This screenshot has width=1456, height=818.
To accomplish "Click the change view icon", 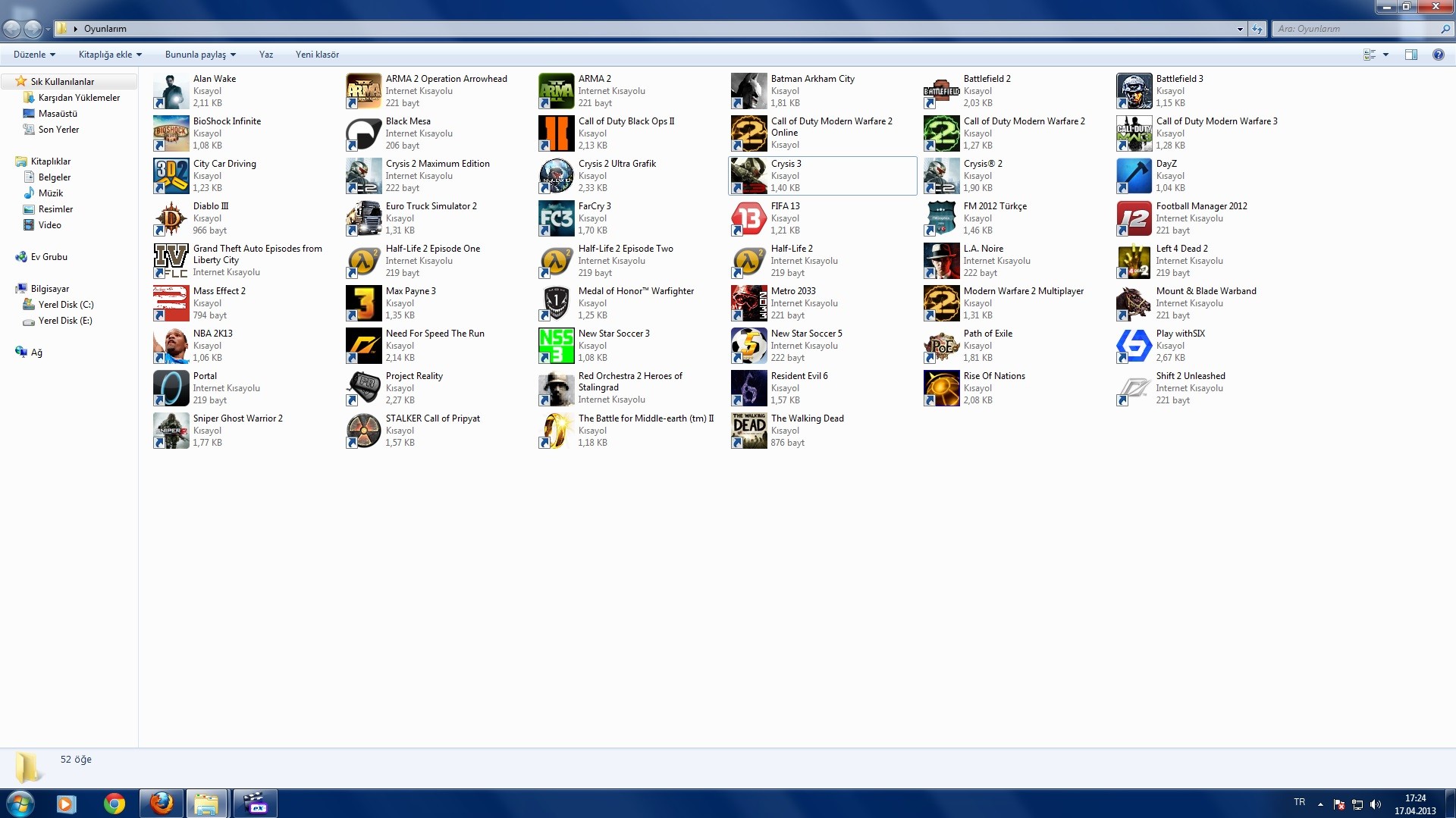I will [x=1370, y=55].
